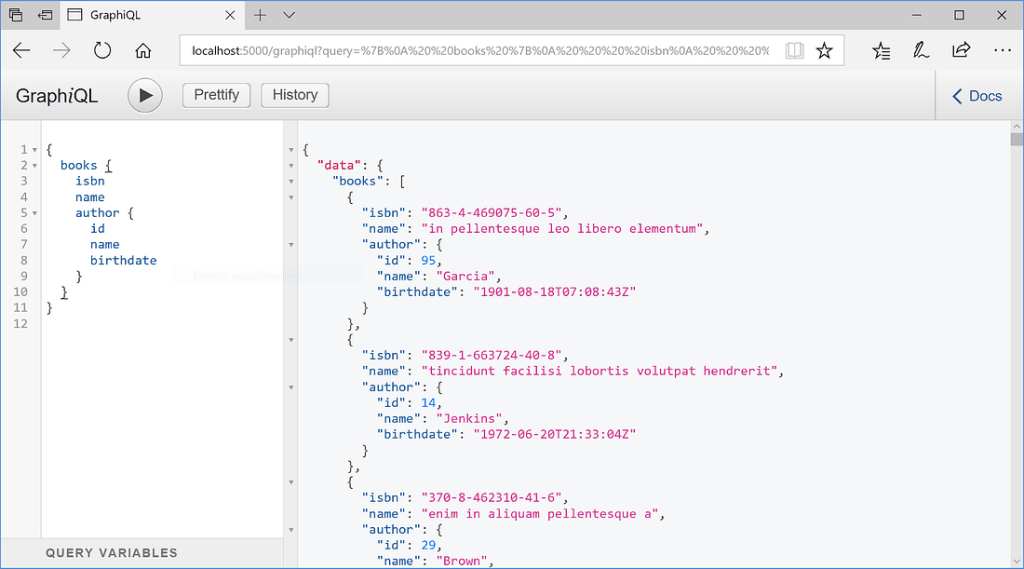
Task: Collapse the author block on line 5
Action: tap(35, 213)
